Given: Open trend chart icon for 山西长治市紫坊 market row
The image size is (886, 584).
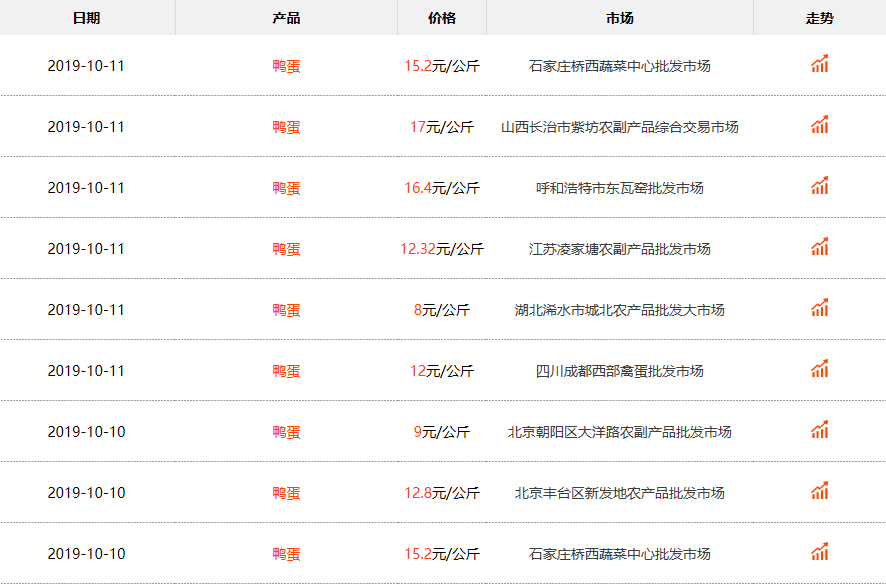Looking at the screenshot, I should [x=819, y=125].
